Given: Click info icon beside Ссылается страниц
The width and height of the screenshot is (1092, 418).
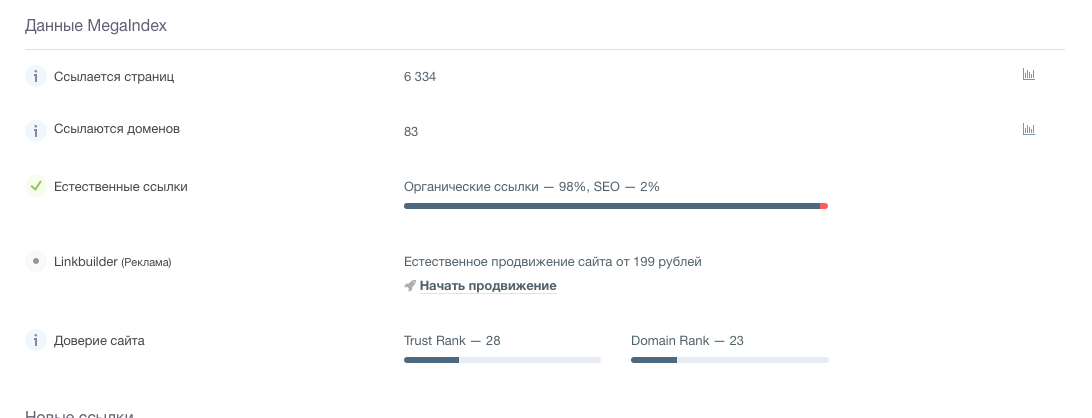Looking at the screenshot, I should point(36,76).
